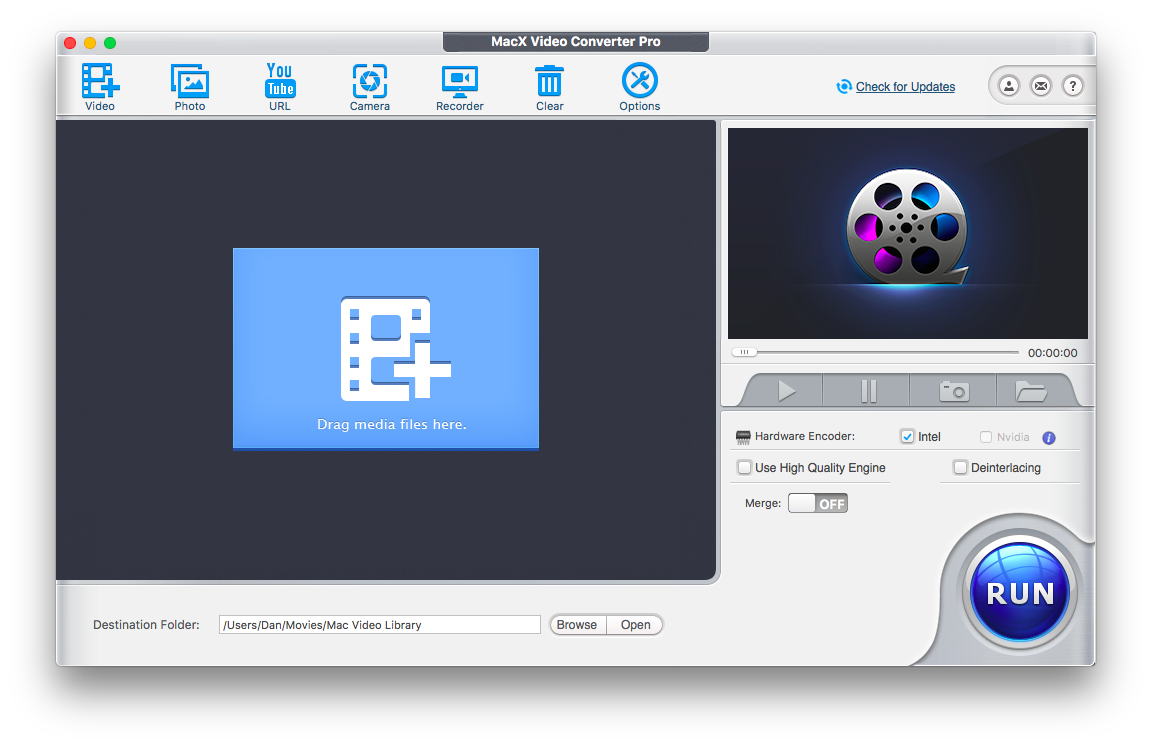Image resolution: width=1152 pixels, height=746 pixels.
Task: Click the film reel preview screen
Action: [907, 234]
